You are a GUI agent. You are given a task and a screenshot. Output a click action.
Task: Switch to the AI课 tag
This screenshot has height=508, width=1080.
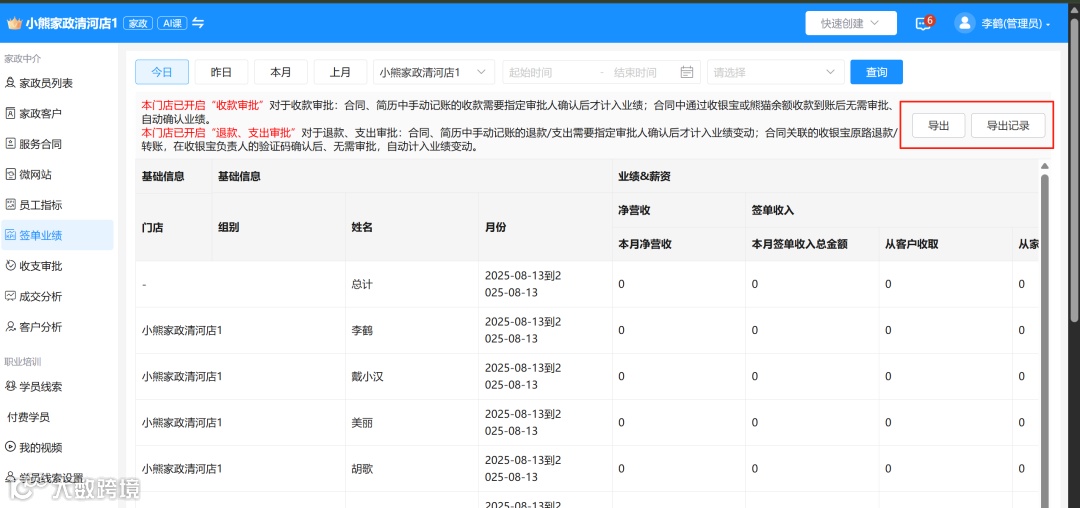172,23
